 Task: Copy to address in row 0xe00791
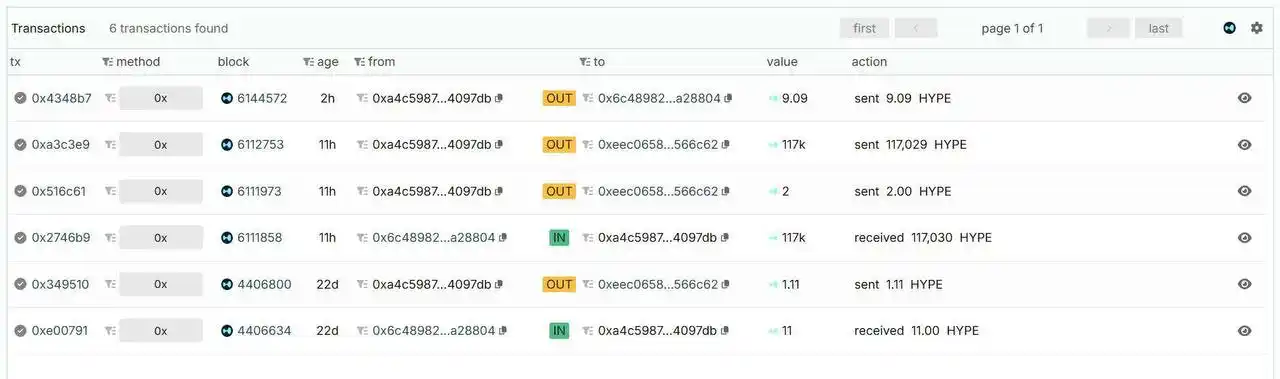(724, 331)
